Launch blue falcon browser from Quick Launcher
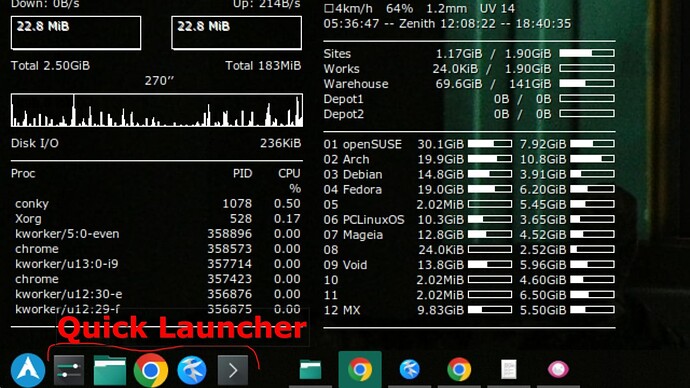690x388 pixels. click(x=192, y=370)
